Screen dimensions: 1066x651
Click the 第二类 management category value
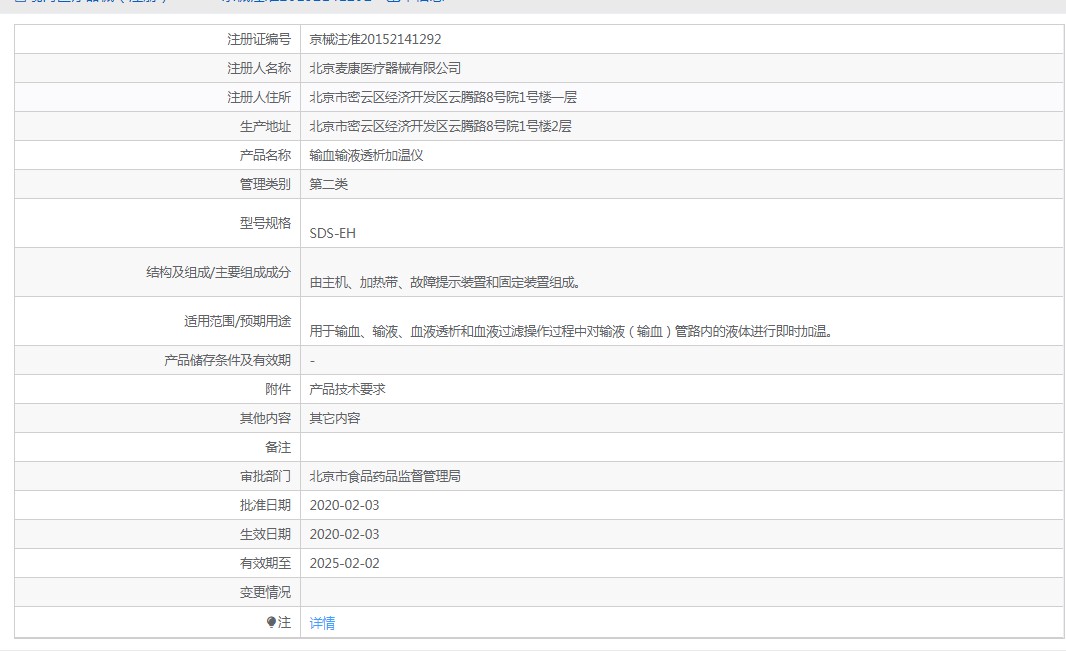(x=329, y=184)
